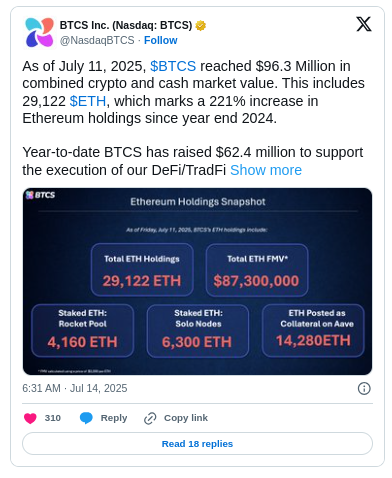Open the $BTCS cashtag link
The height and width of the screenshot is (478, 392).
point(173,66)
